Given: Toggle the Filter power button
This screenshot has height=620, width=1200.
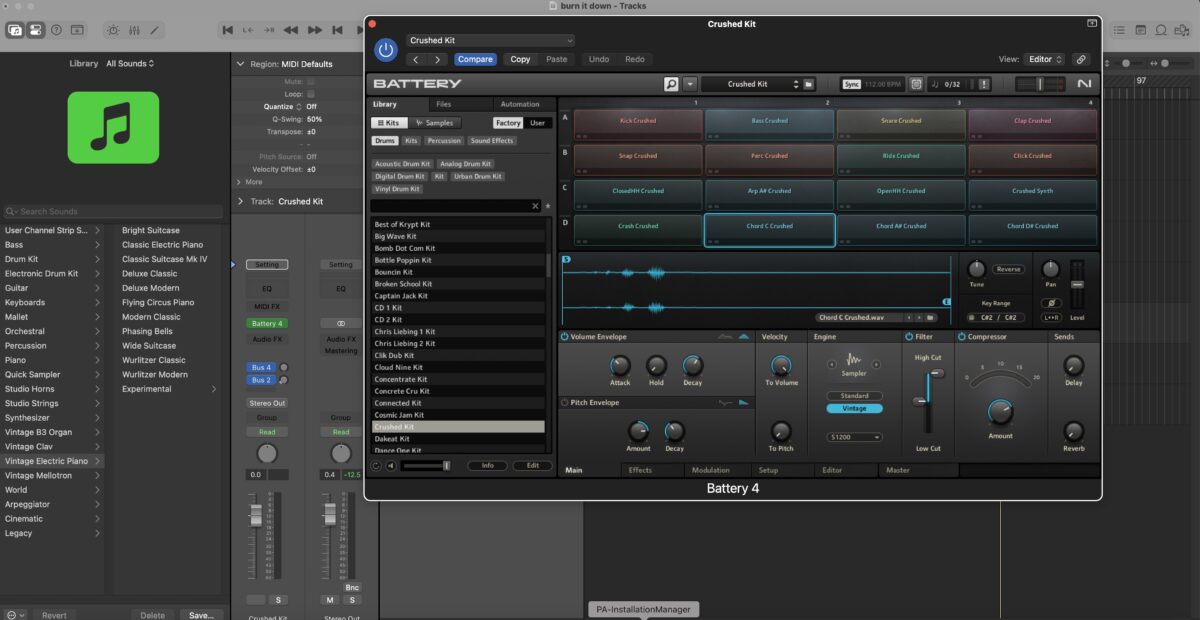Looking at the screenshot, I should tap(910, 337).
